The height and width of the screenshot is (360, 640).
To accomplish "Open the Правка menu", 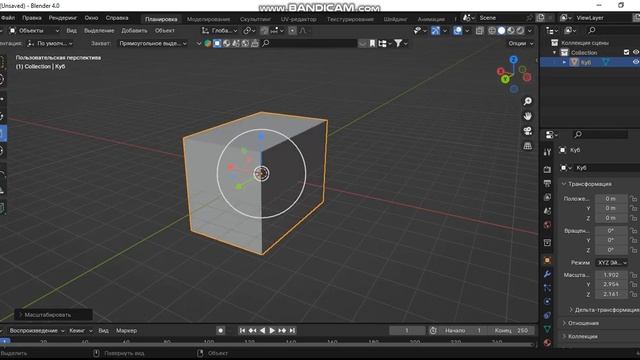I will [31, 18].
